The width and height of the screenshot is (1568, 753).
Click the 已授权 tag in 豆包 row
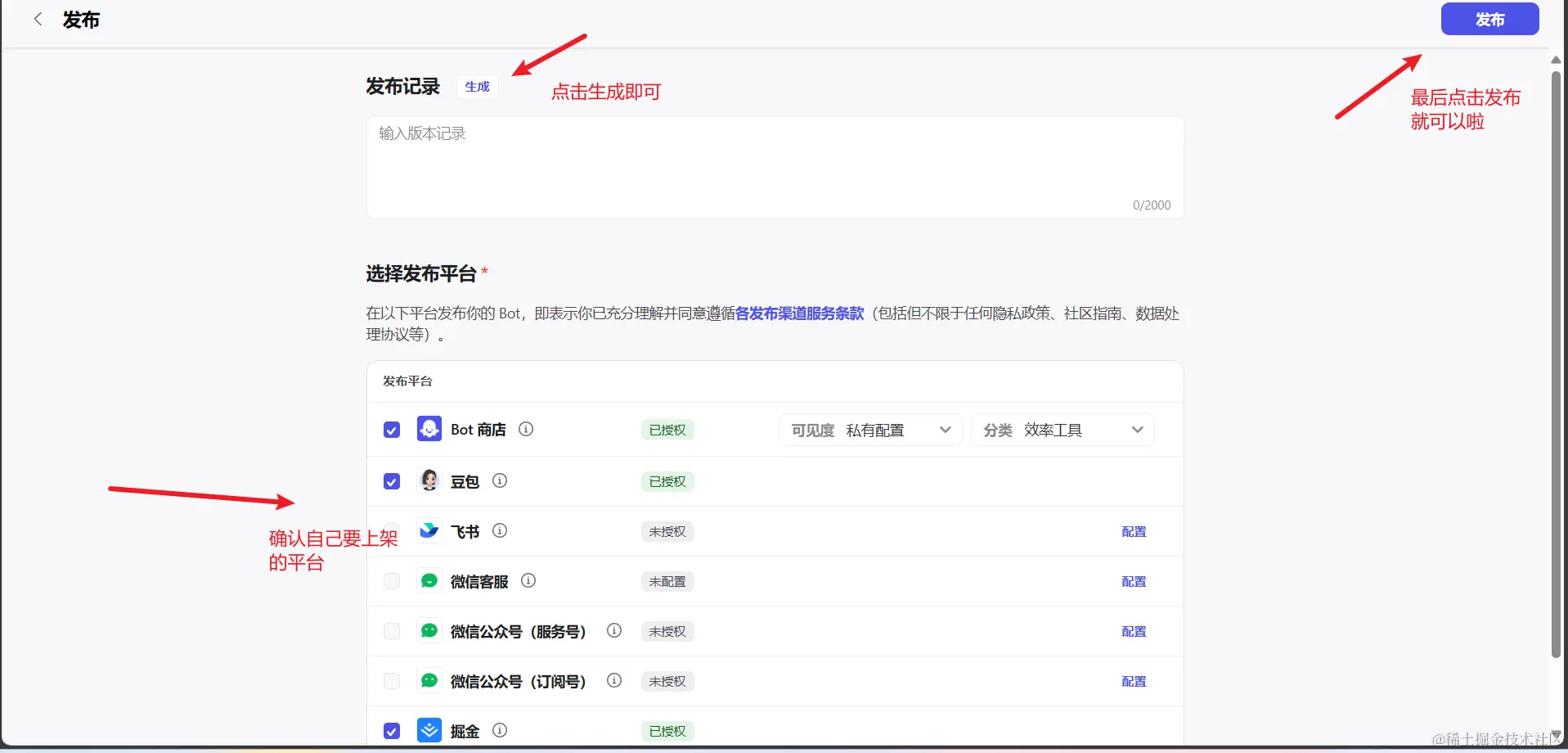pyautogui.click(x=667, y=481)
